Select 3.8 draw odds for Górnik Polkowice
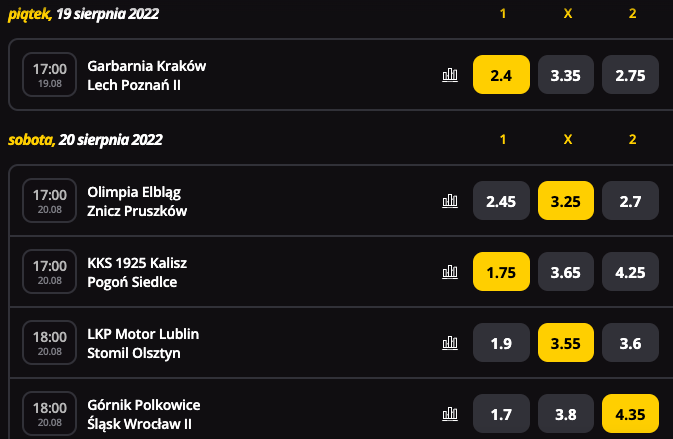Screen dimensions: 673x439 point(566,414)
